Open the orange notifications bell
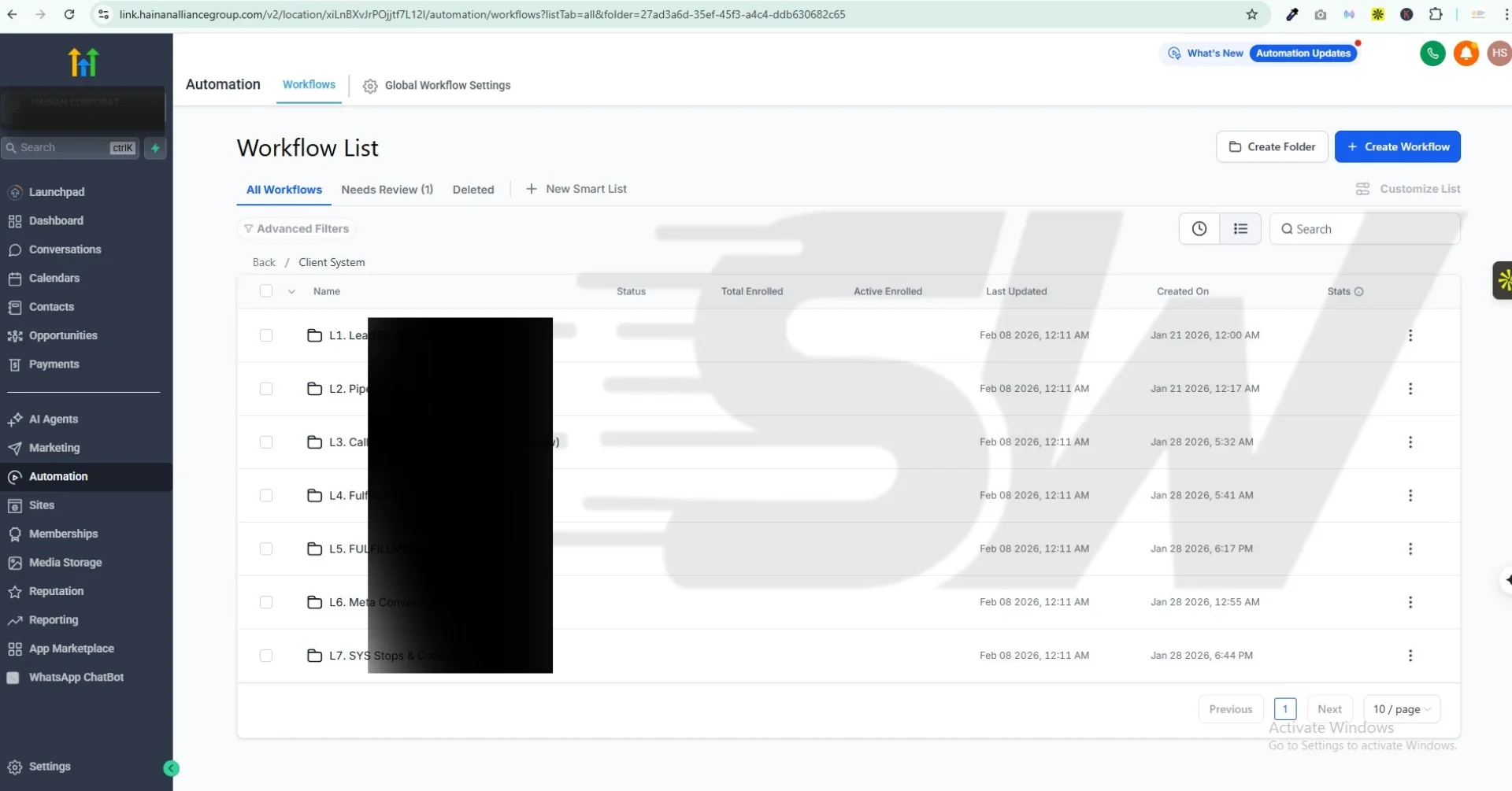1512x791 pixels. tap(1466, 54)
